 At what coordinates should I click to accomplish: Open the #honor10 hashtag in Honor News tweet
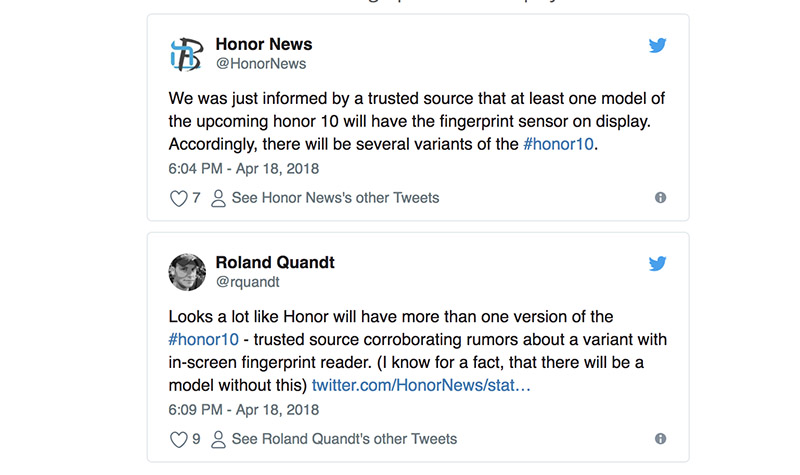tap(558, 144)
